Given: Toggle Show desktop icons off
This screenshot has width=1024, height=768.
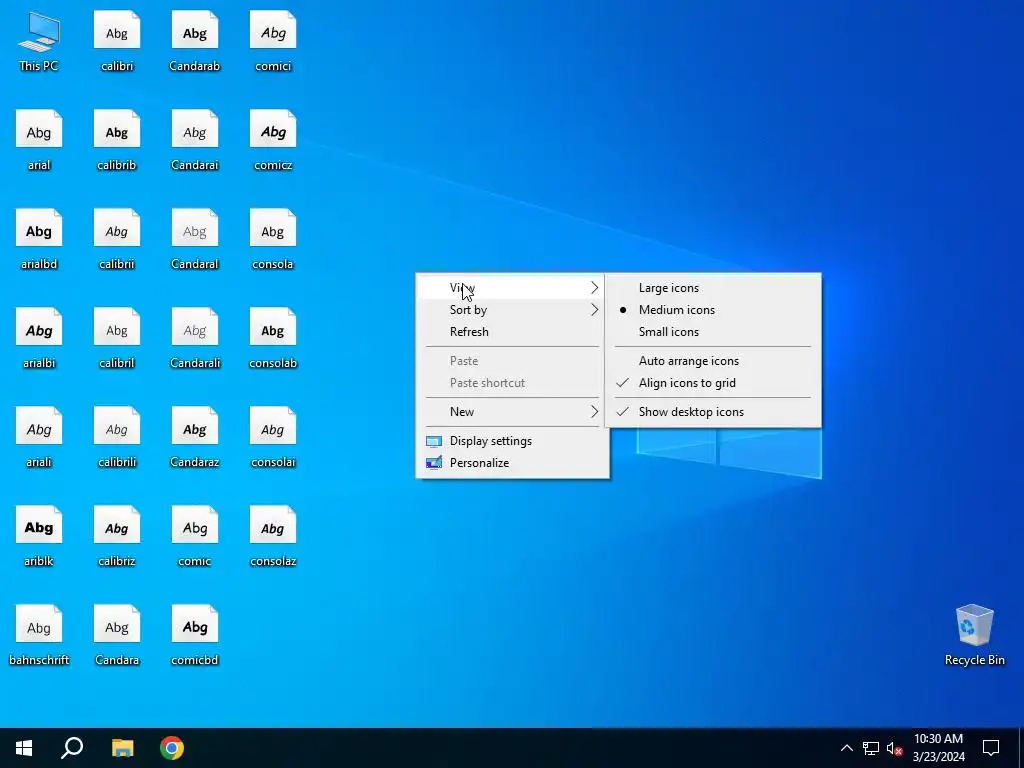Looking at the screenshot, I should pyautogui.click(x=713, y=412).
